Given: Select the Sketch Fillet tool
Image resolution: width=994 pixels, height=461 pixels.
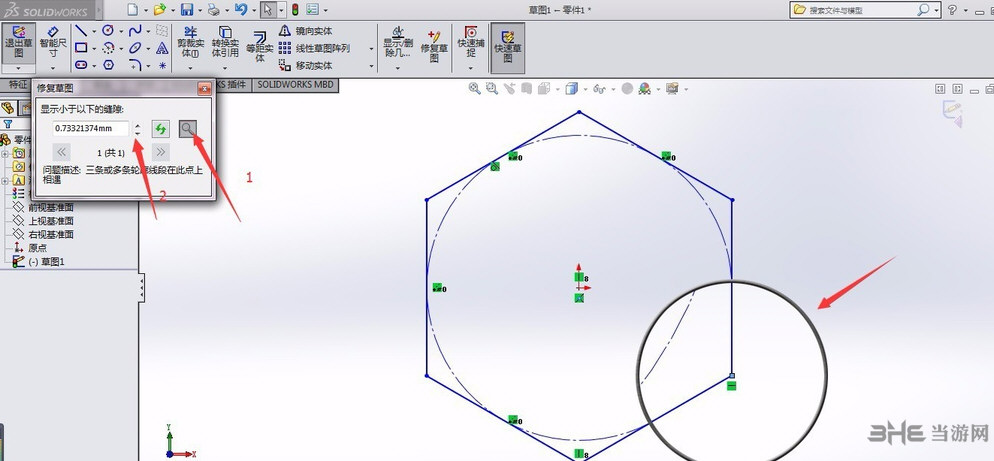Looking at the screenshot, I should 135,65.
